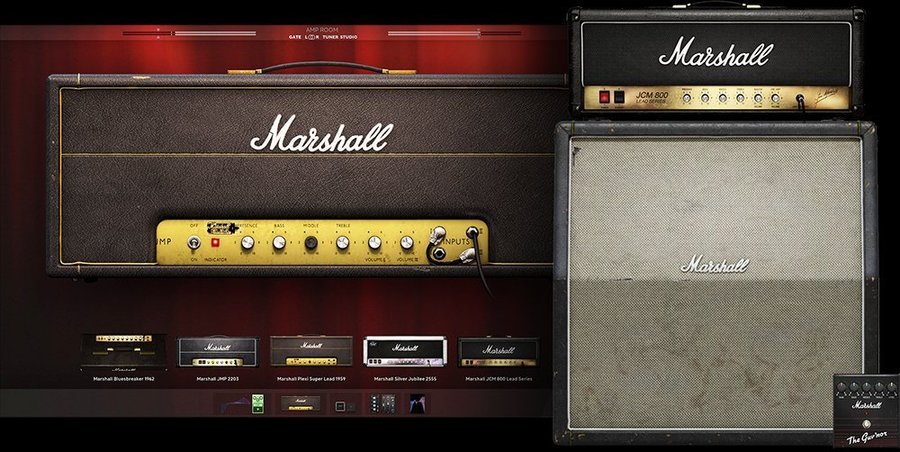This screenshot has height=452, width=900.
Task: Click The Guv'nor pedal name
Action: point(867,438)
